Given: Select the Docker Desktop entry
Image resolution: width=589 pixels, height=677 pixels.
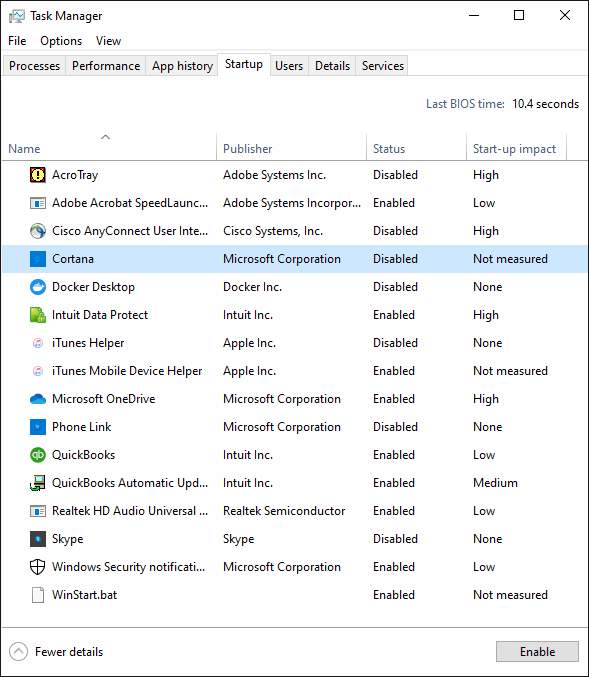Looking at the screenshot, I should (x=93, y=287).
